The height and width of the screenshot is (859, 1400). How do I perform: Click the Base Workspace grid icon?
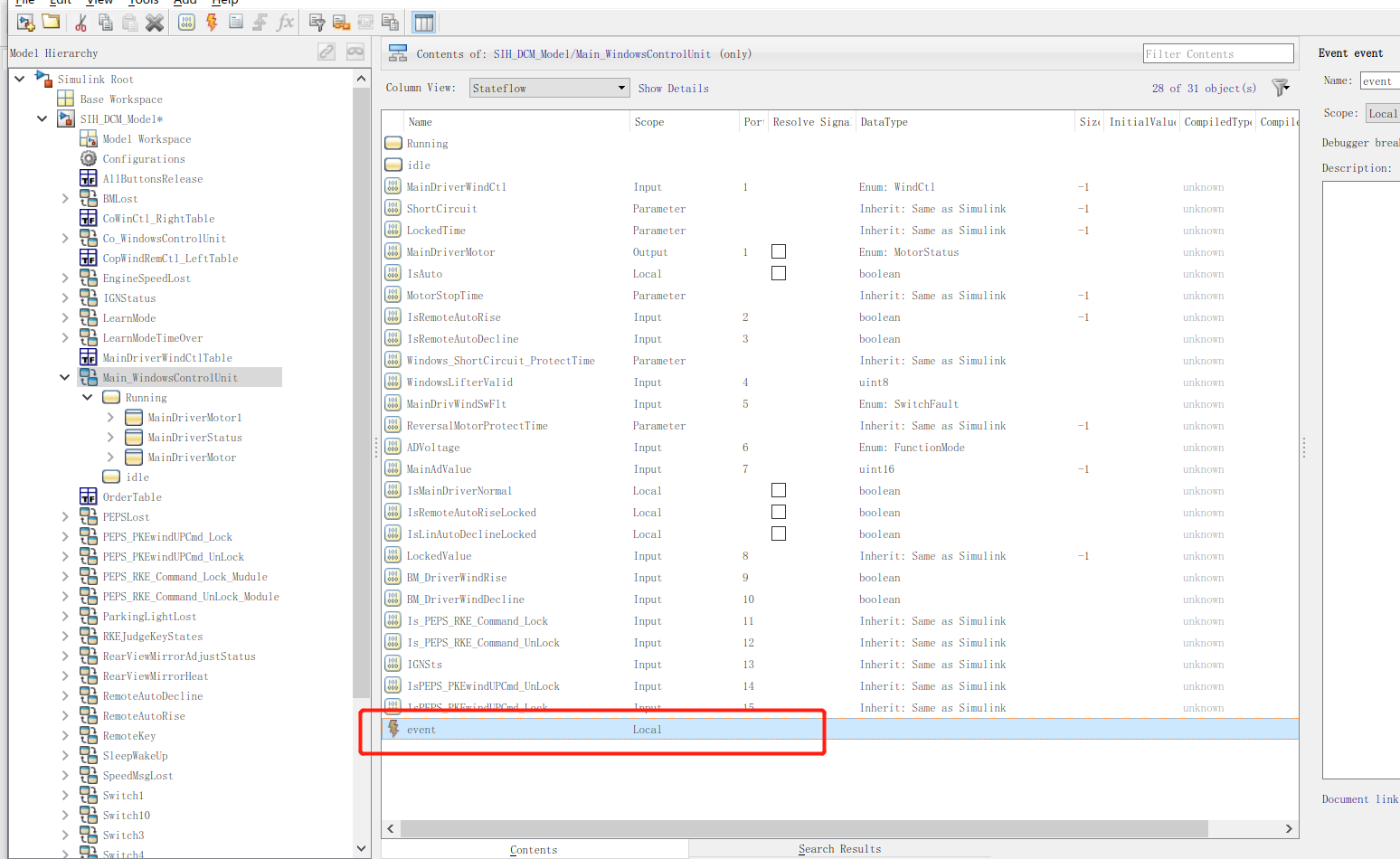[x=65, y=99]
